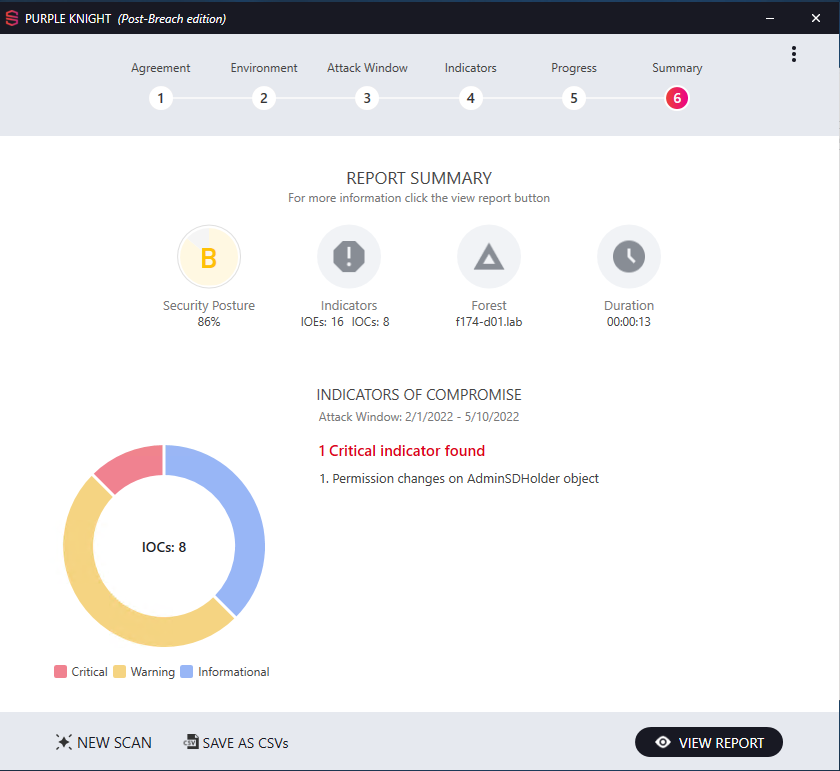Click the 'Warning' legend label
This screenshot has width=840, height=771.
coord(153,672)
